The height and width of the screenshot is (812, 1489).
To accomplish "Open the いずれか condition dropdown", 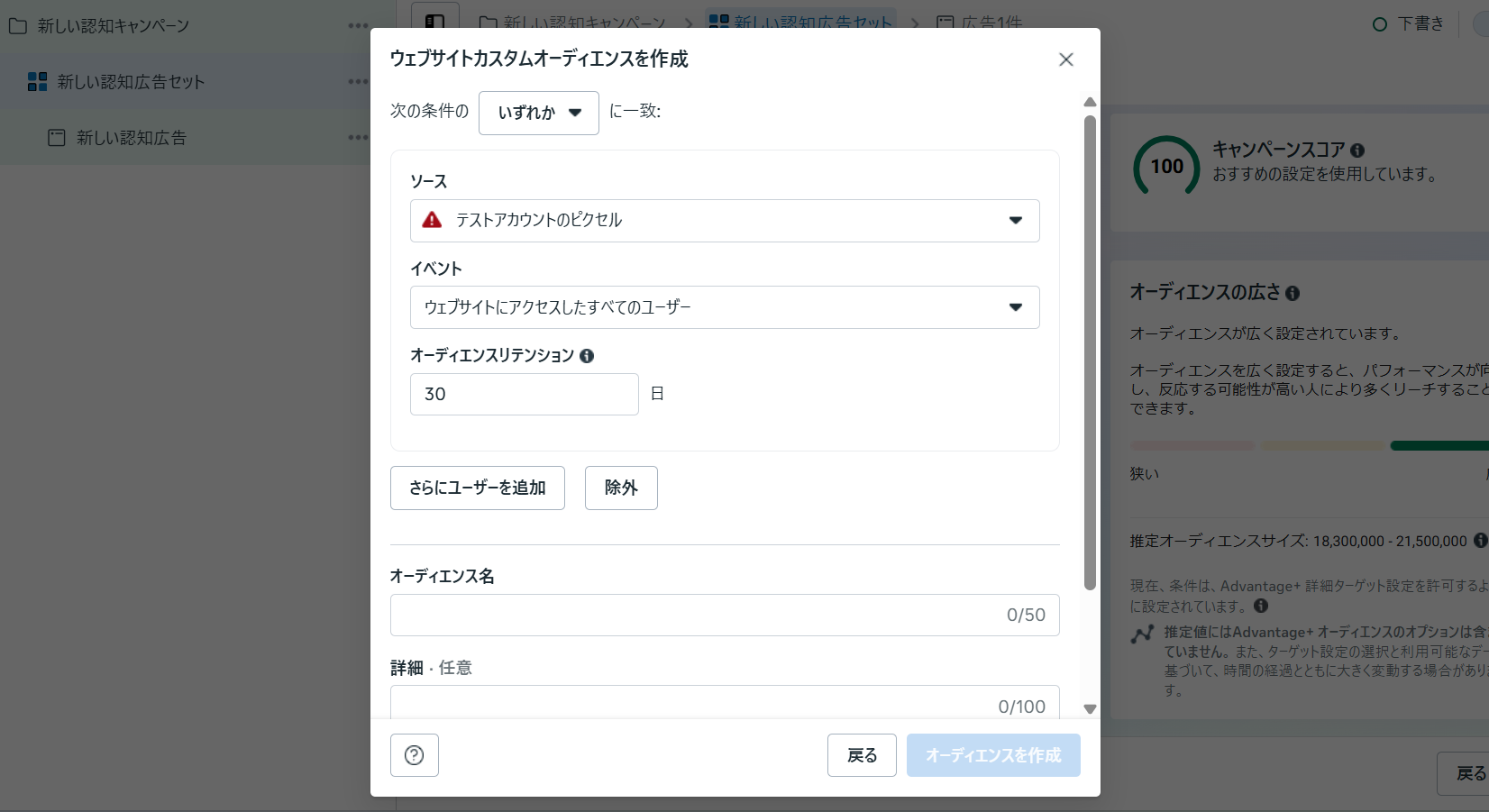I will [538, 113].
